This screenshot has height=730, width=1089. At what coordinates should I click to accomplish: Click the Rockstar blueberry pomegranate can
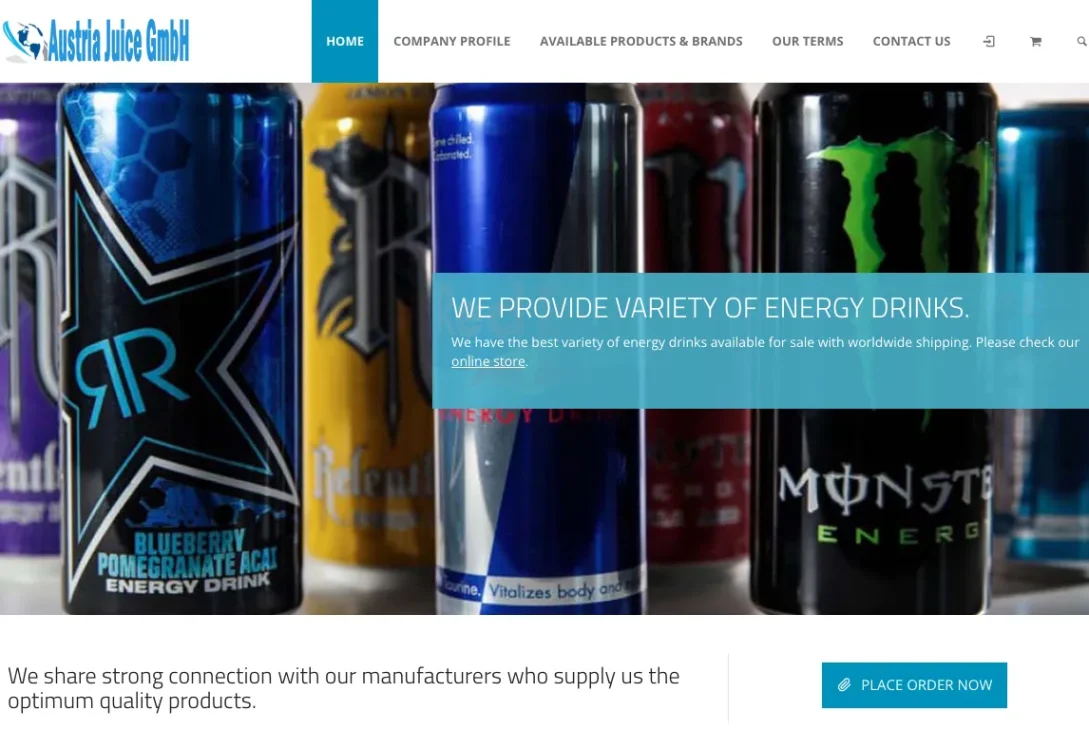pyautogui.click(x=181, y=349)
